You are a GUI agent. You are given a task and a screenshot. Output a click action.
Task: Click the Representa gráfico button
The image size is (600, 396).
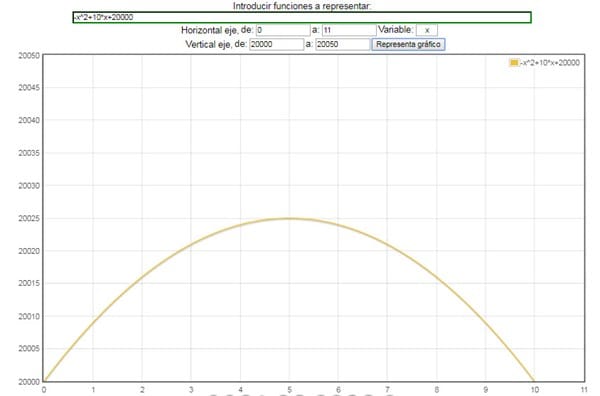(408, 44)
